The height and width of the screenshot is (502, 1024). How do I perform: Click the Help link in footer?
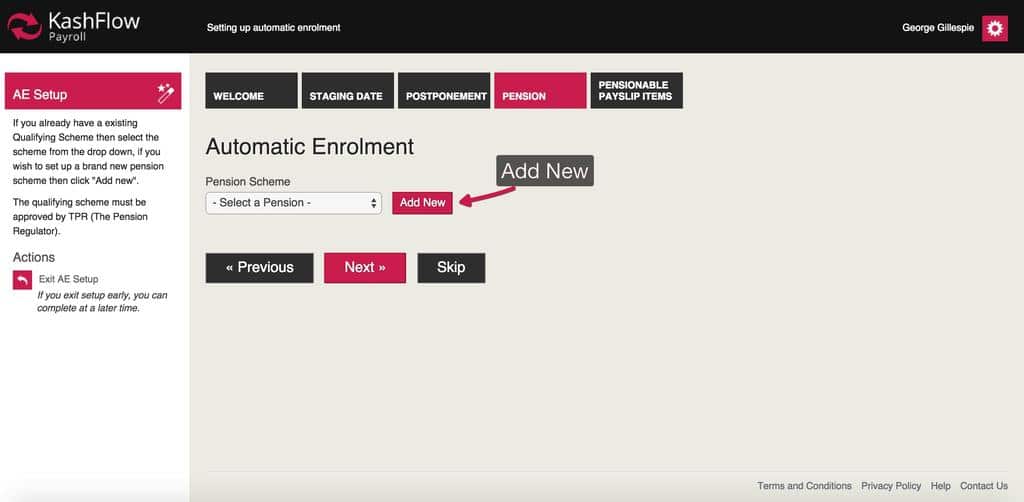940,486
